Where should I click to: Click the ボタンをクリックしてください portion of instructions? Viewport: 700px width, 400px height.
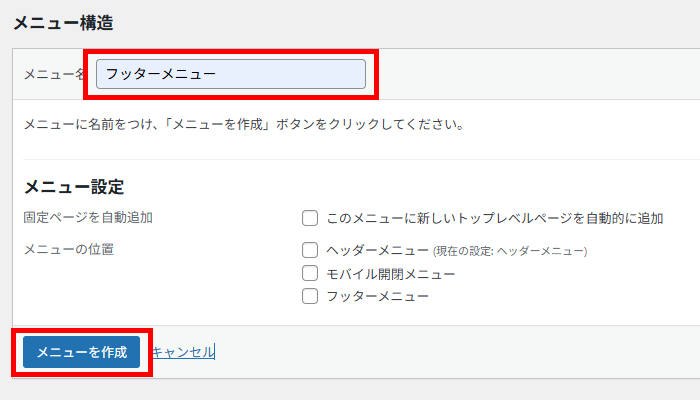(x=370, y=124)
